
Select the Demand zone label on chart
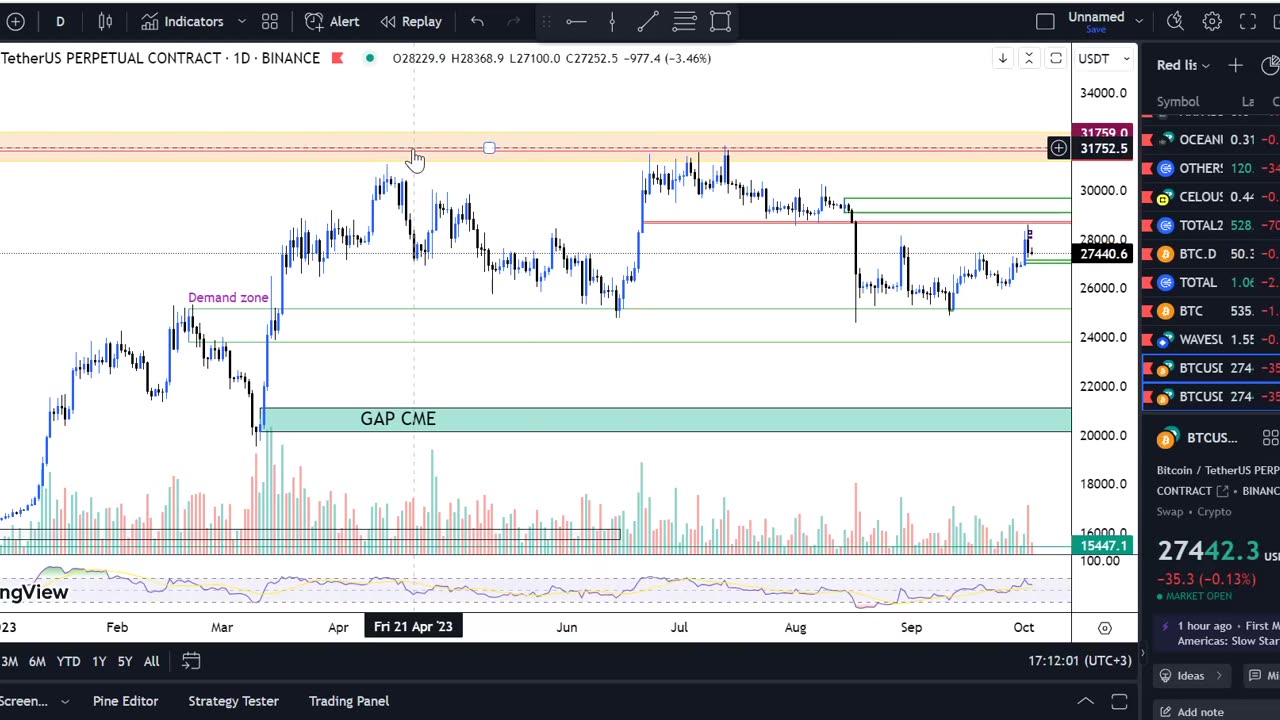228,297
